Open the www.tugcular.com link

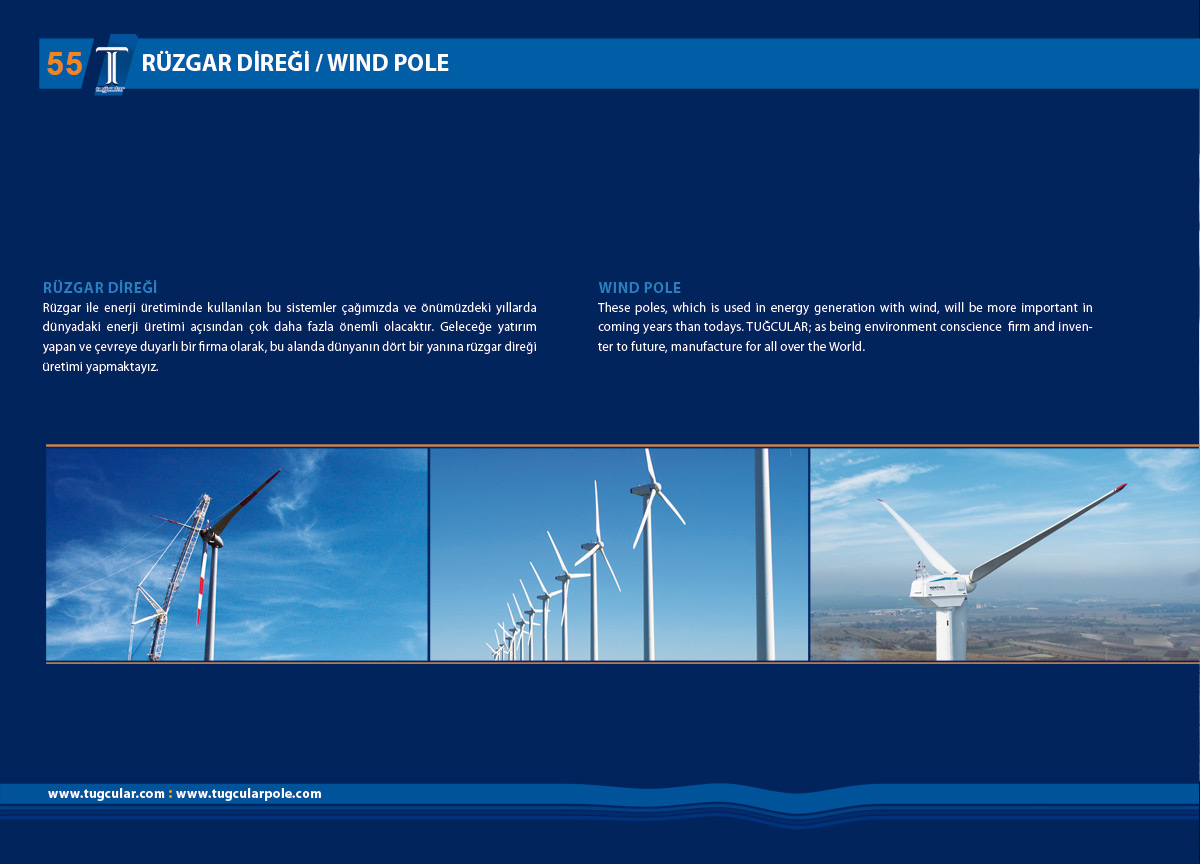106,794
